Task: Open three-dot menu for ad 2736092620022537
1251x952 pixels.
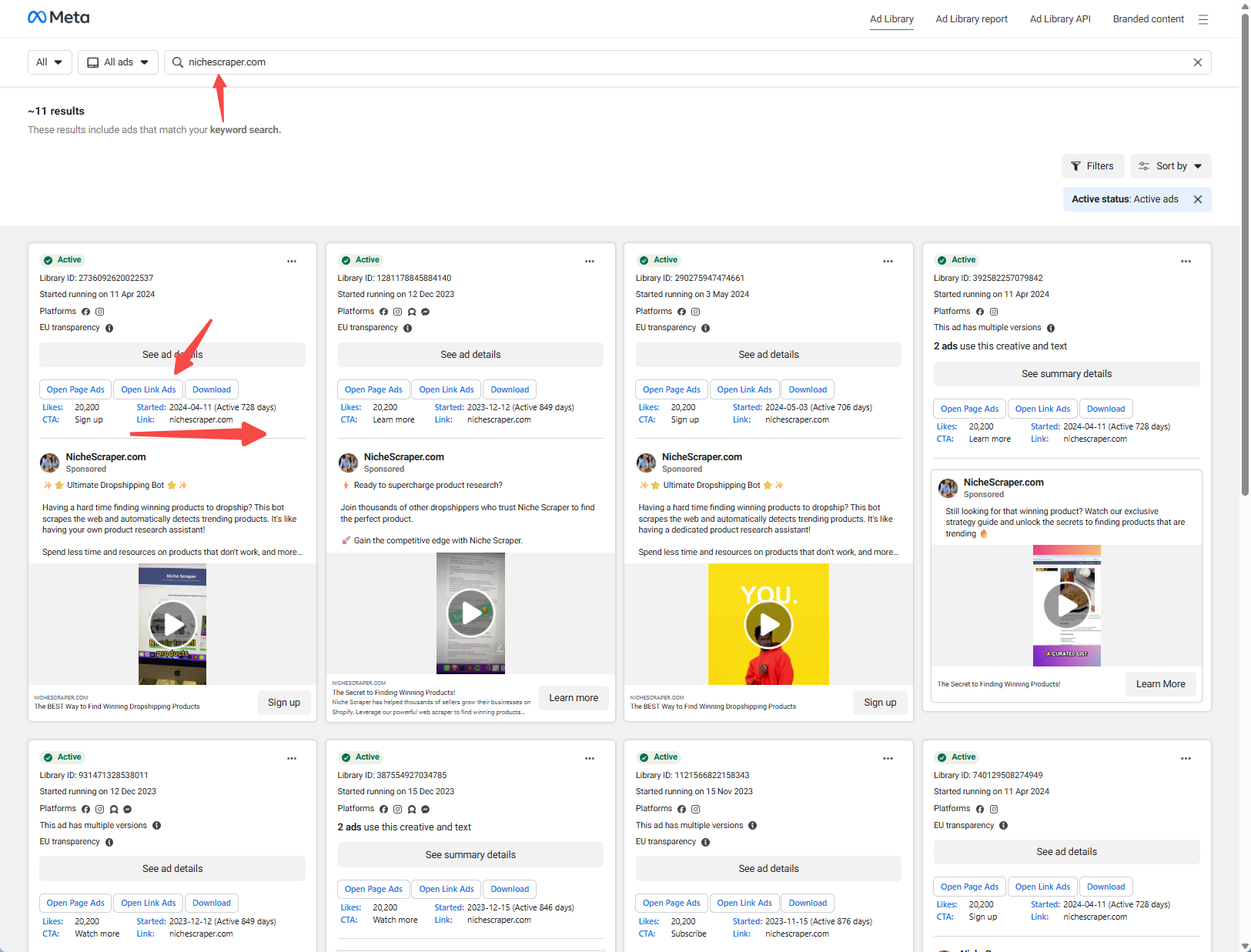Action: (x=292, y=262)
